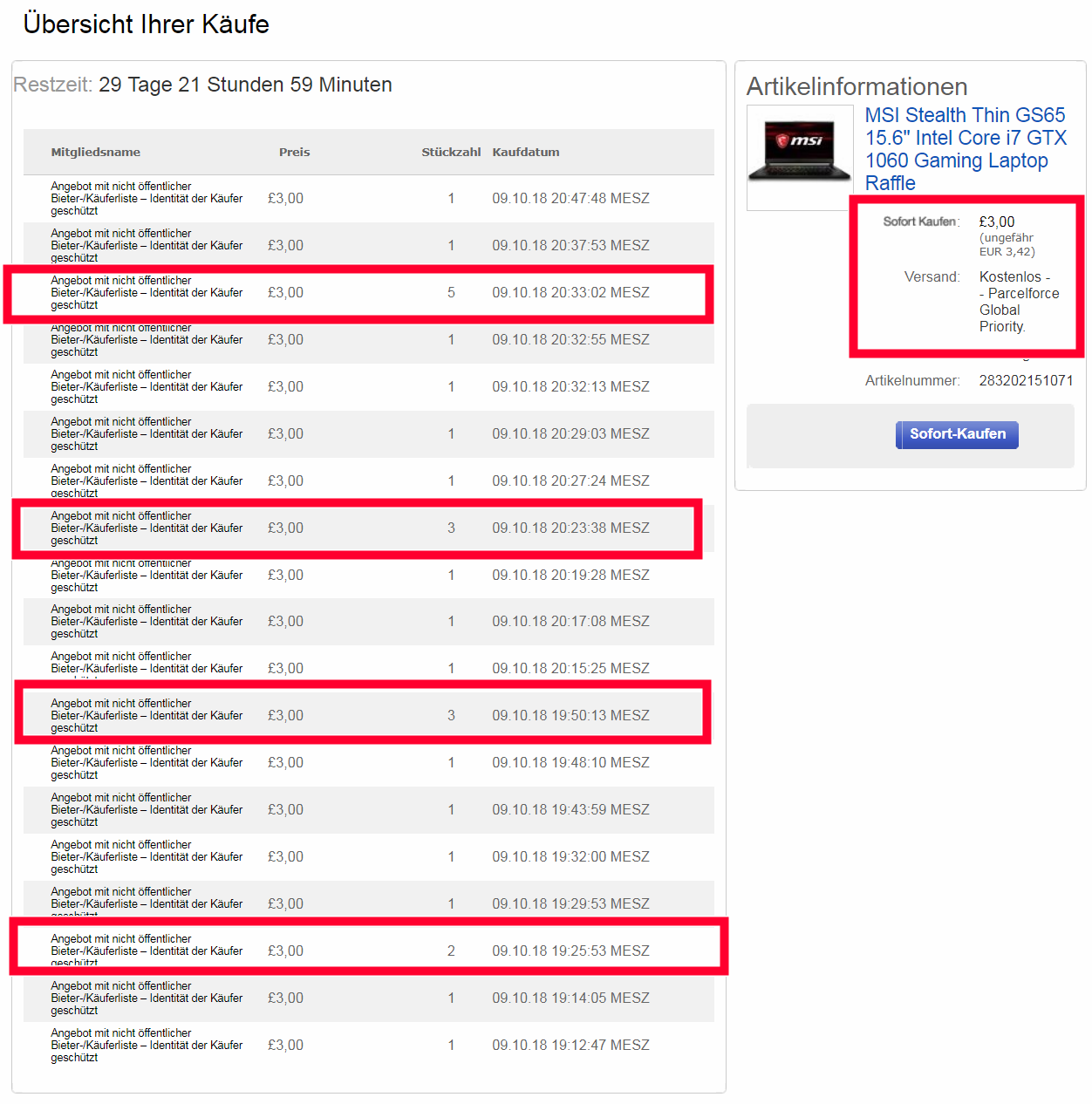Image resolution: width=1092 pixels, height=1104 pixels.
Task: Click the member name text in the 19:32:00 row
Action: pyautogui.click(x=147, y=856)
